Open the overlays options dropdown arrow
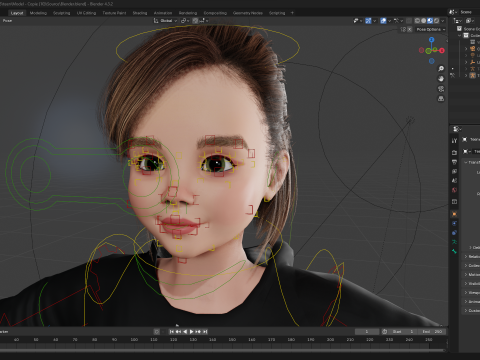The height and width of the screenshot is (360, 480). click(389, 21)
